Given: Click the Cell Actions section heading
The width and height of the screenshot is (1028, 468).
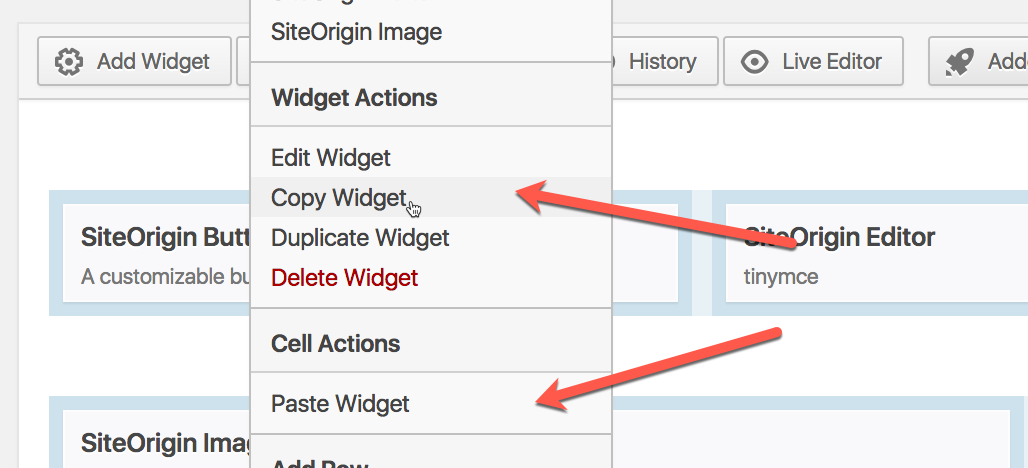Looking at the screenshot, I should (335, 344).
